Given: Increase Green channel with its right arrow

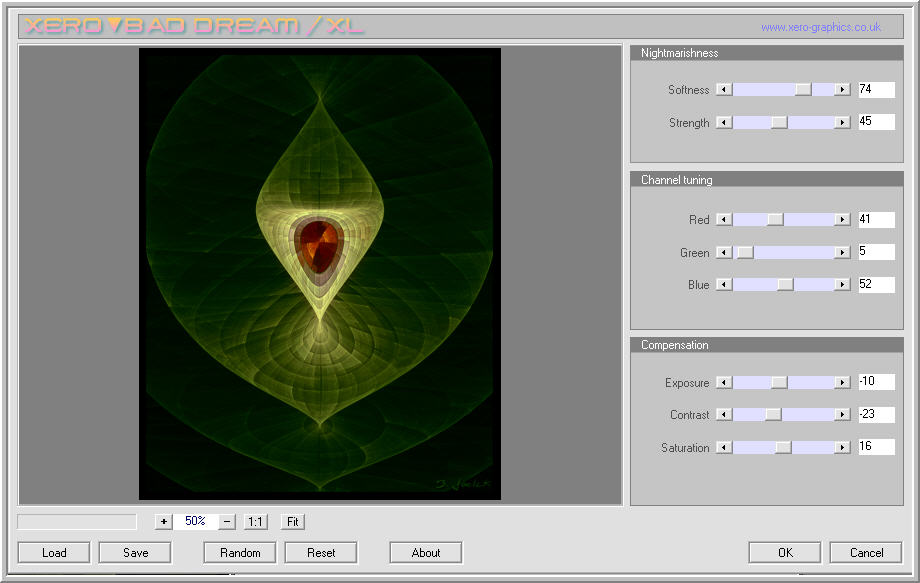Looking at the screenshot, I should 843,252.
